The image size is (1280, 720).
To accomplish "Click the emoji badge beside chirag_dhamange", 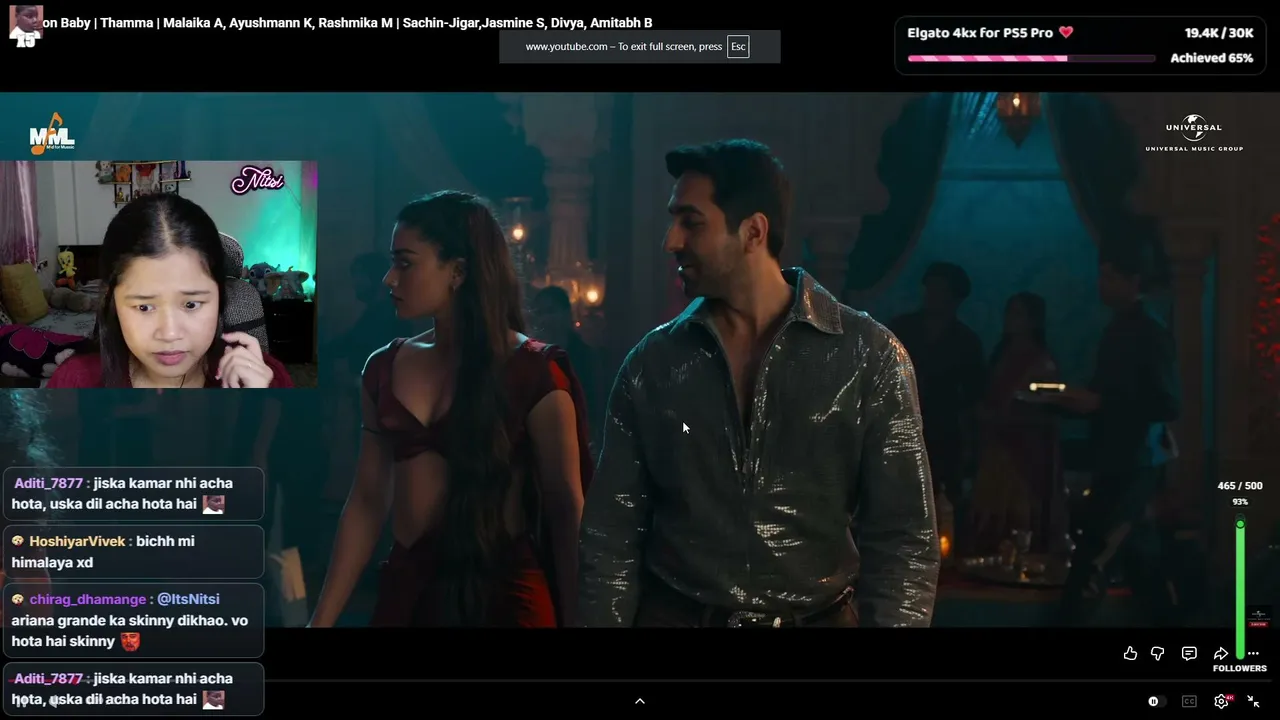I will point(18,599).
